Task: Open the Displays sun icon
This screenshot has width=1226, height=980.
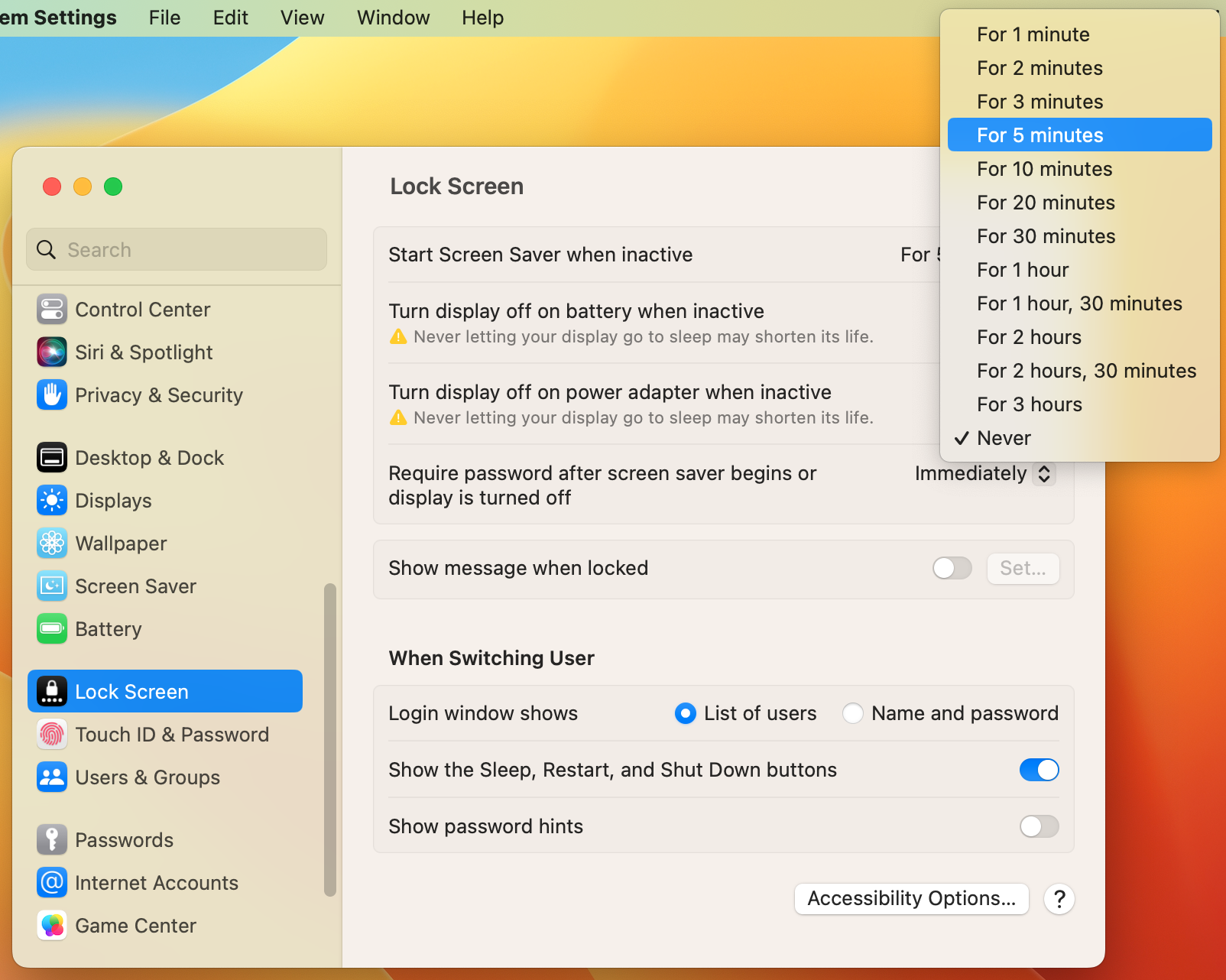Action: (x=52, y=501)
